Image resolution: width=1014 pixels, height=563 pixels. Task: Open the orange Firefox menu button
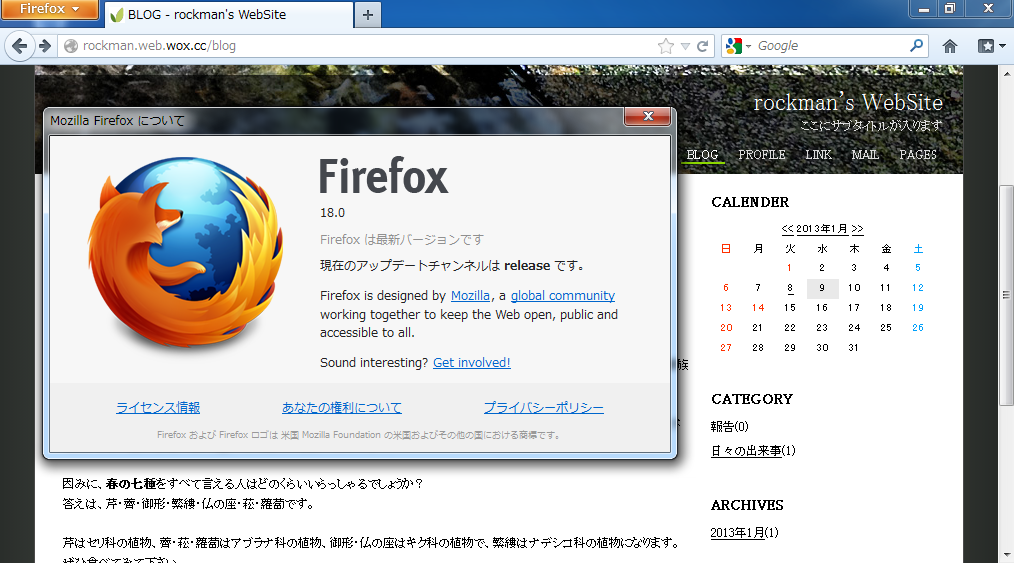49,10
